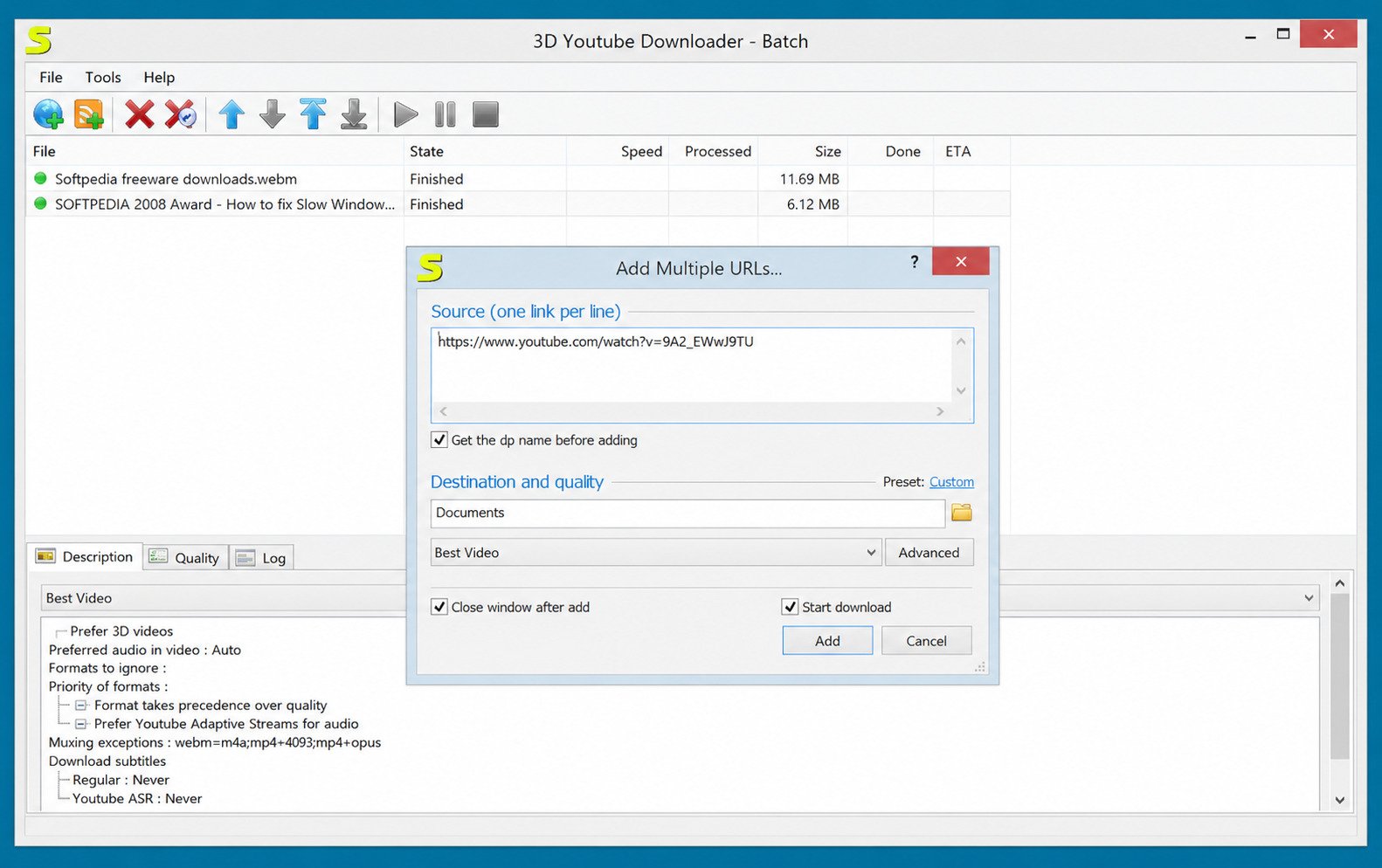This screenshot has width=1382, height=868.
Task: Click the yellow S logo in main title bar
Action: 38,40
